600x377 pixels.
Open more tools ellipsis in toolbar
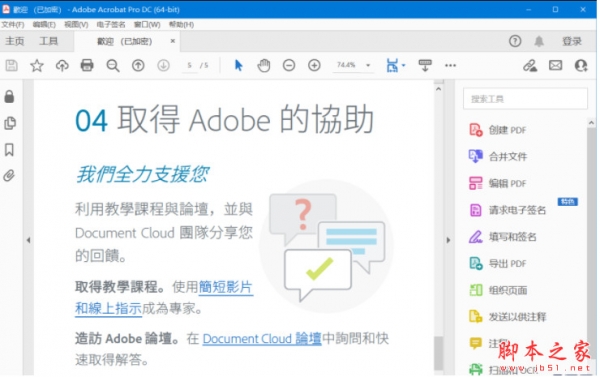(x=450, y=65)
